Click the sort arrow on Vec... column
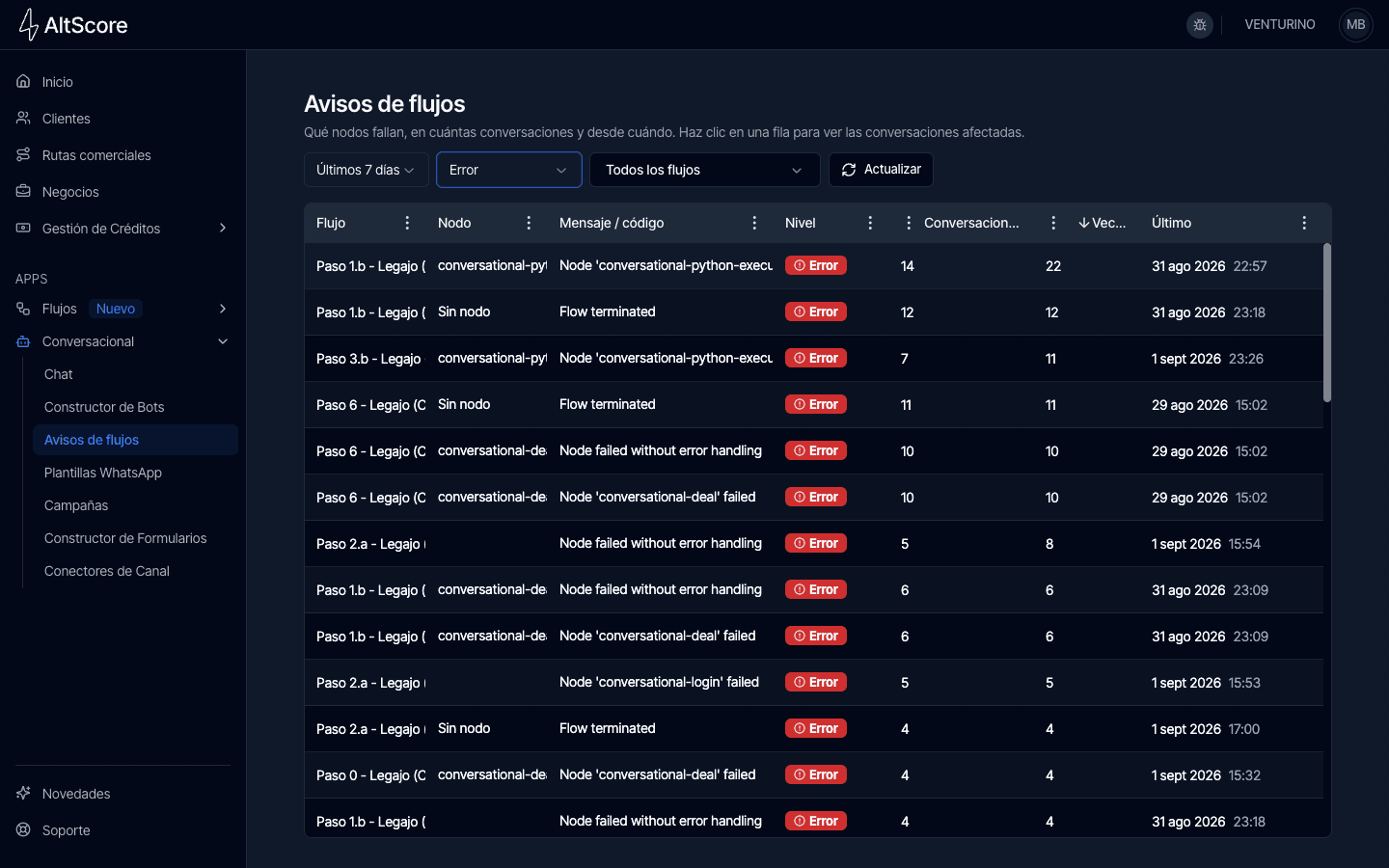Screen dimensions: 1389x868 click(1084, 223)
